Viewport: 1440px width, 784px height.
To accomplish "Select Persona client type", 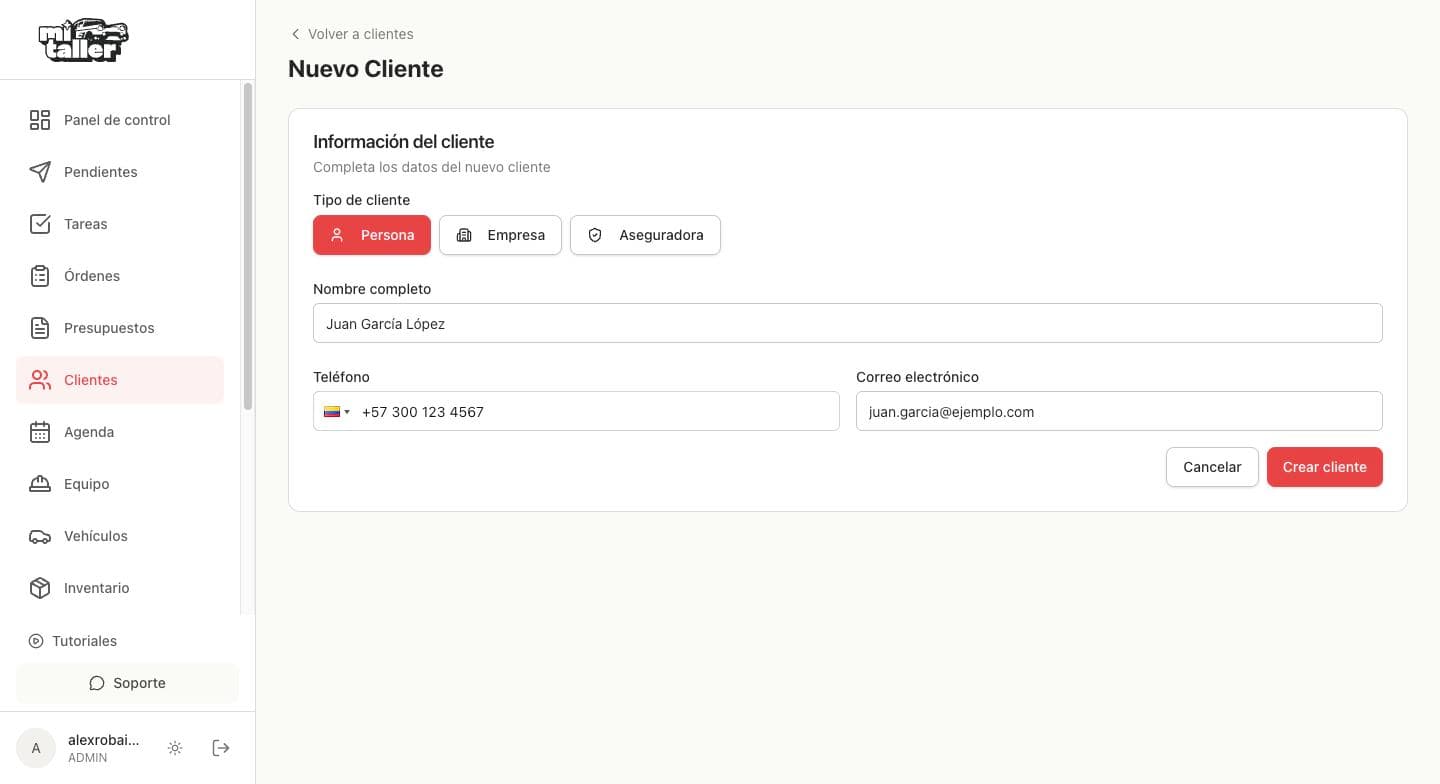I will [372, 235].
